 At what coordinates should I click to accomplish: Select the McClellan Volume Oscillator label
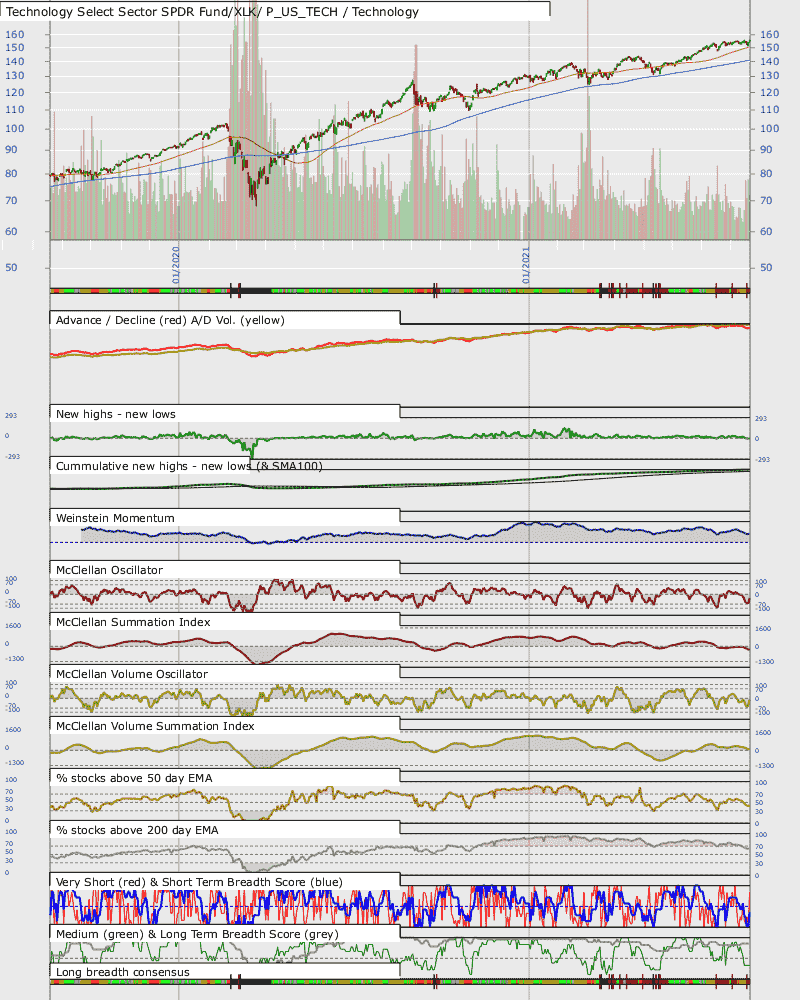(x=131, y=674)
